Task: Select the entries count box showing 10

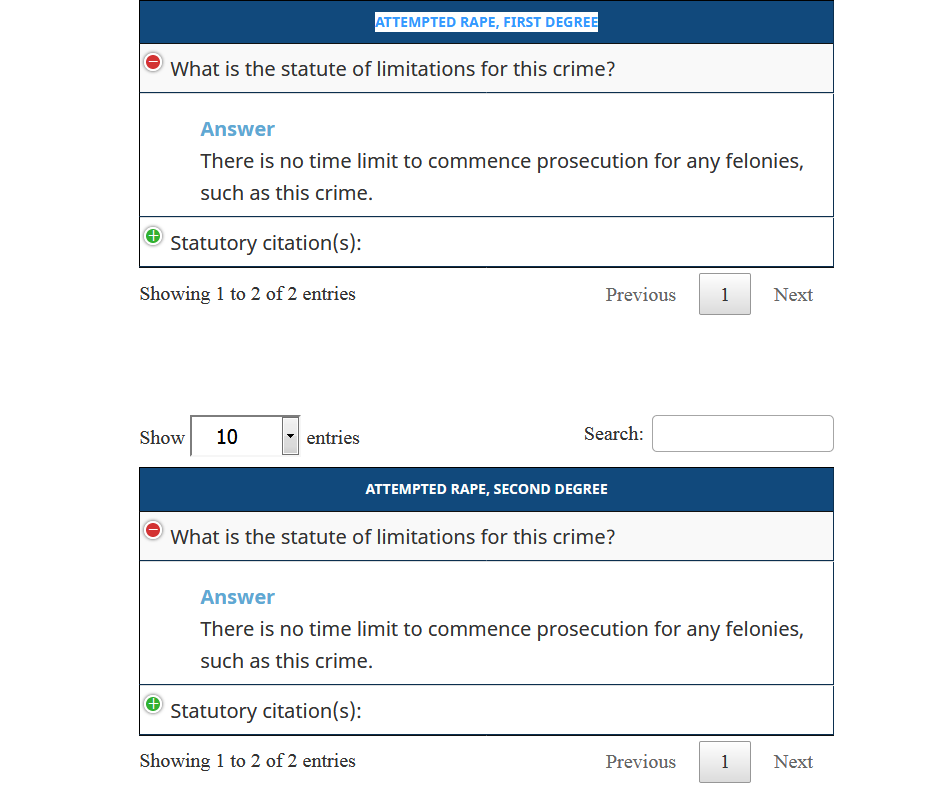Action: click(x=245, y=436)
